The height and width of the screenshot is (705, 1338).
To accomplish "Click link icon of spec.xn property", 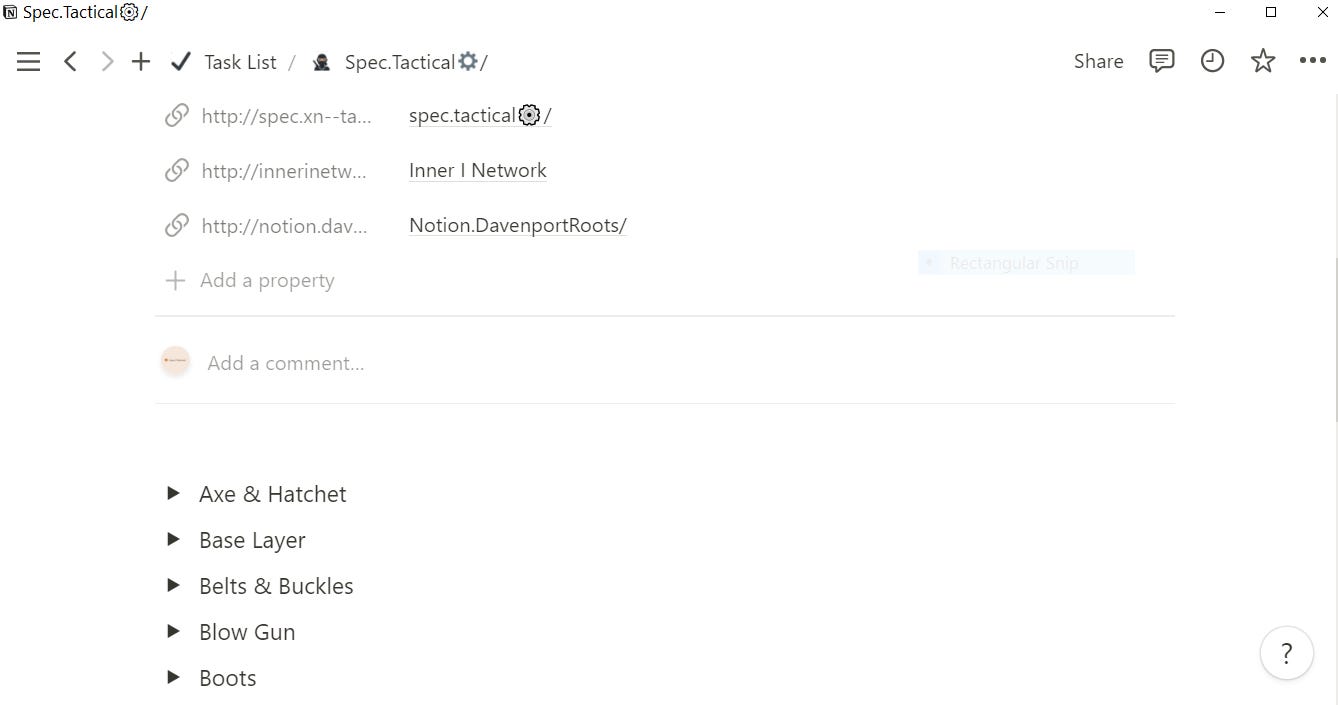I will click(x=176, y=116).
